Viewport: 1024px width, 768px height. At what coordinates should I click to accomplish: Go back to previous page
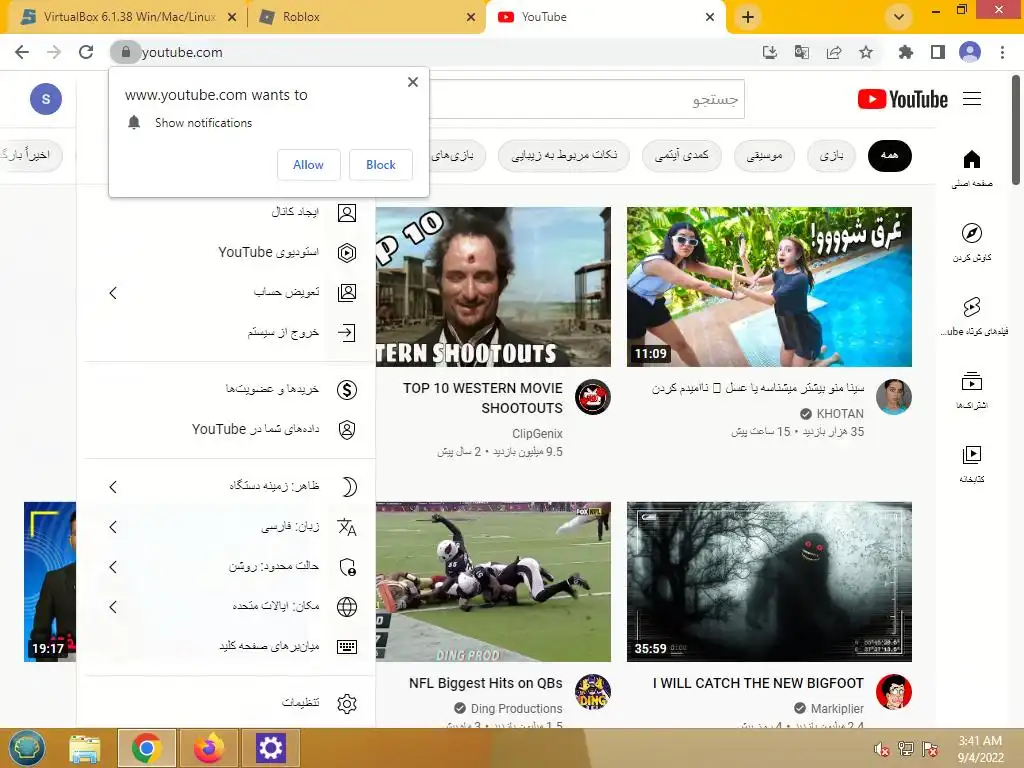(x=22, y=52)
